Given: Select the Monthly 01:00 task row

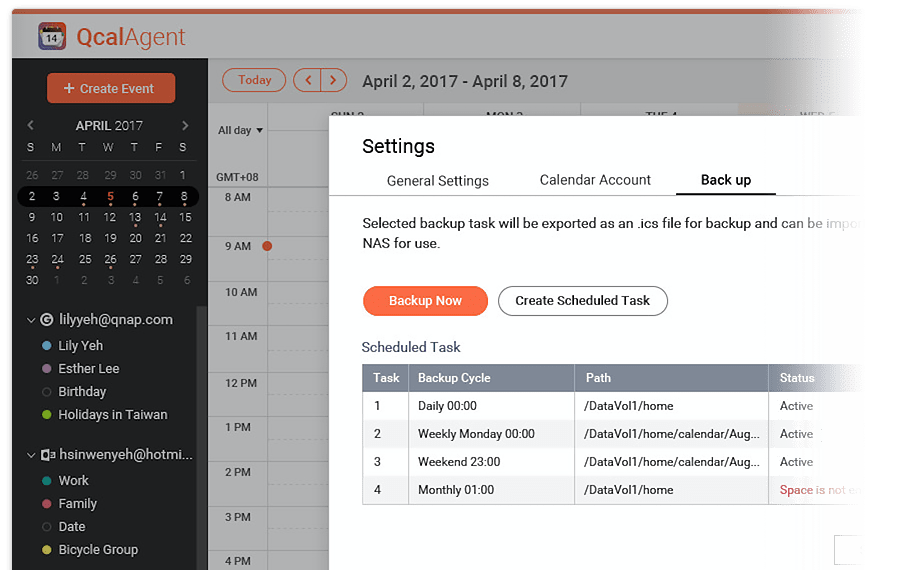Looking at the screenshot, I should [611, 490].
